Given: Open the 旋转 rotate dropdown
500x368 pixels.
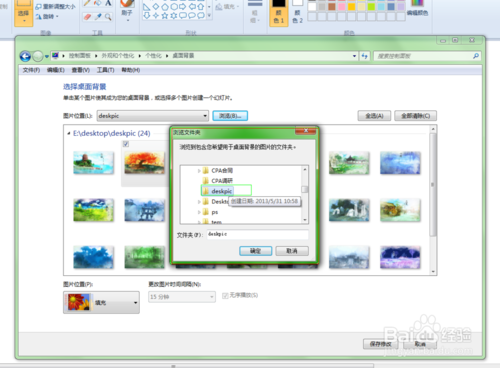Looking at the screenshot, I should tap(47, 16).
